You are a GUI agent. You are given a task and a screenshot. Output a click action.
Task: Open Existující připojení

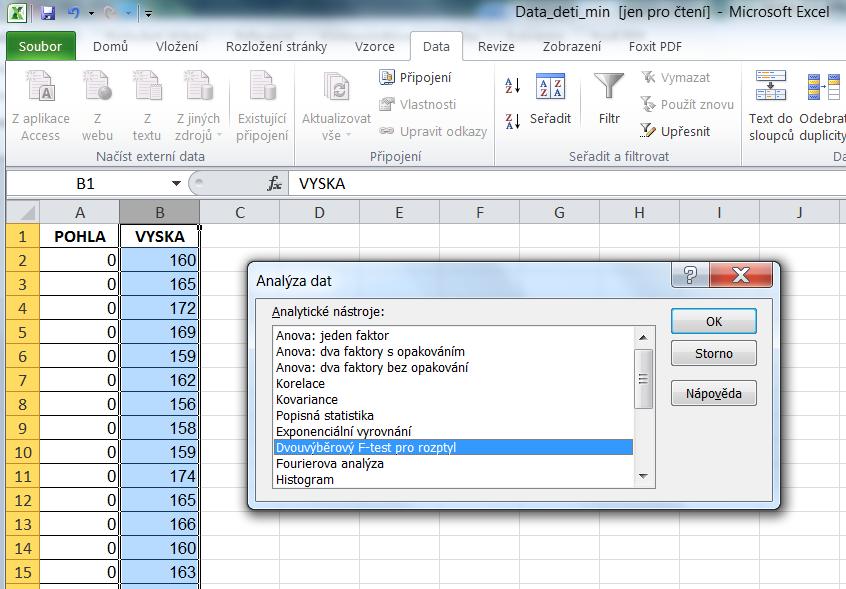pos(262,106)
